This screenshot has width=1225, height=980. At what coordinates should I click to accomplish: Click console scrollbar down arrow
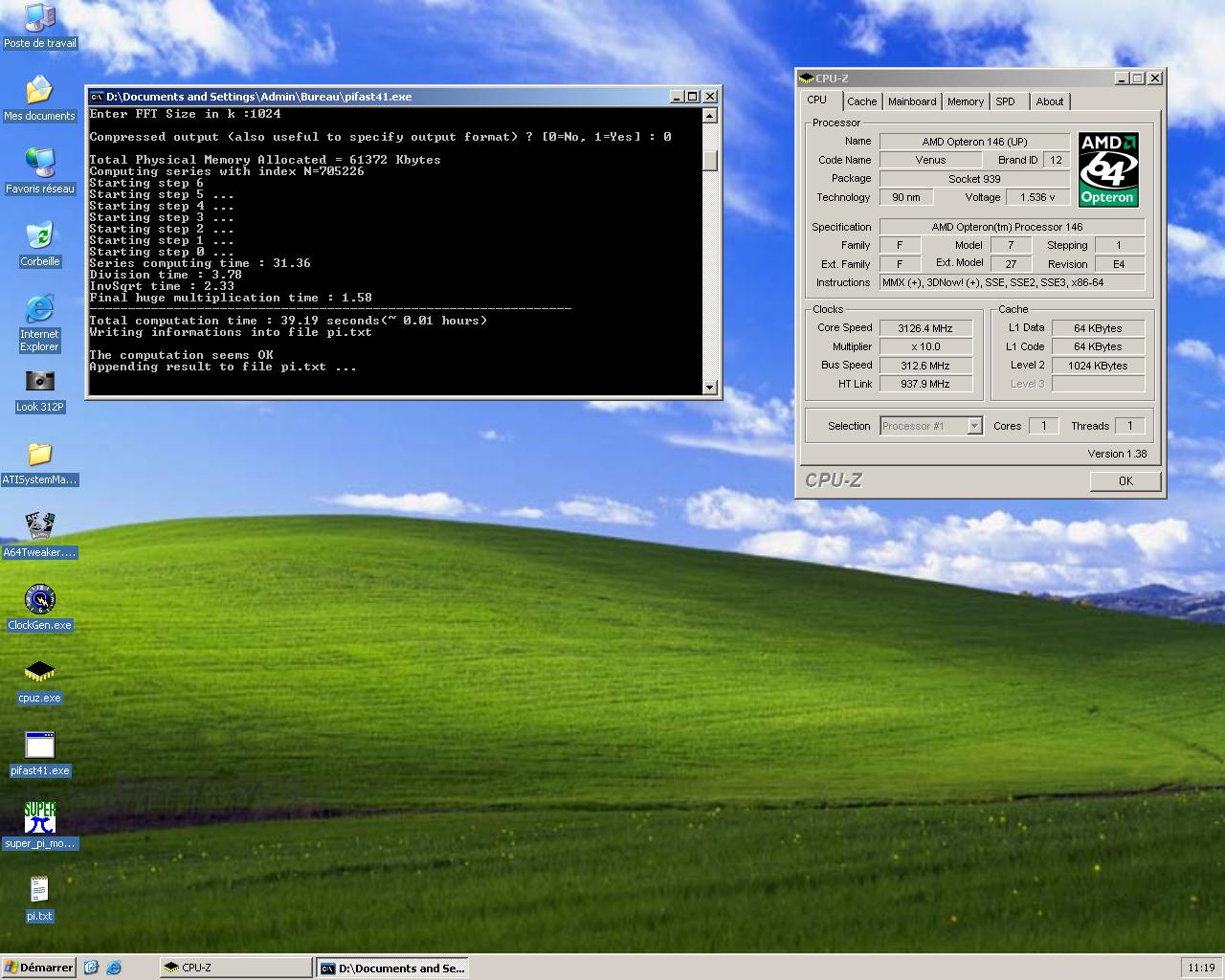709,387
